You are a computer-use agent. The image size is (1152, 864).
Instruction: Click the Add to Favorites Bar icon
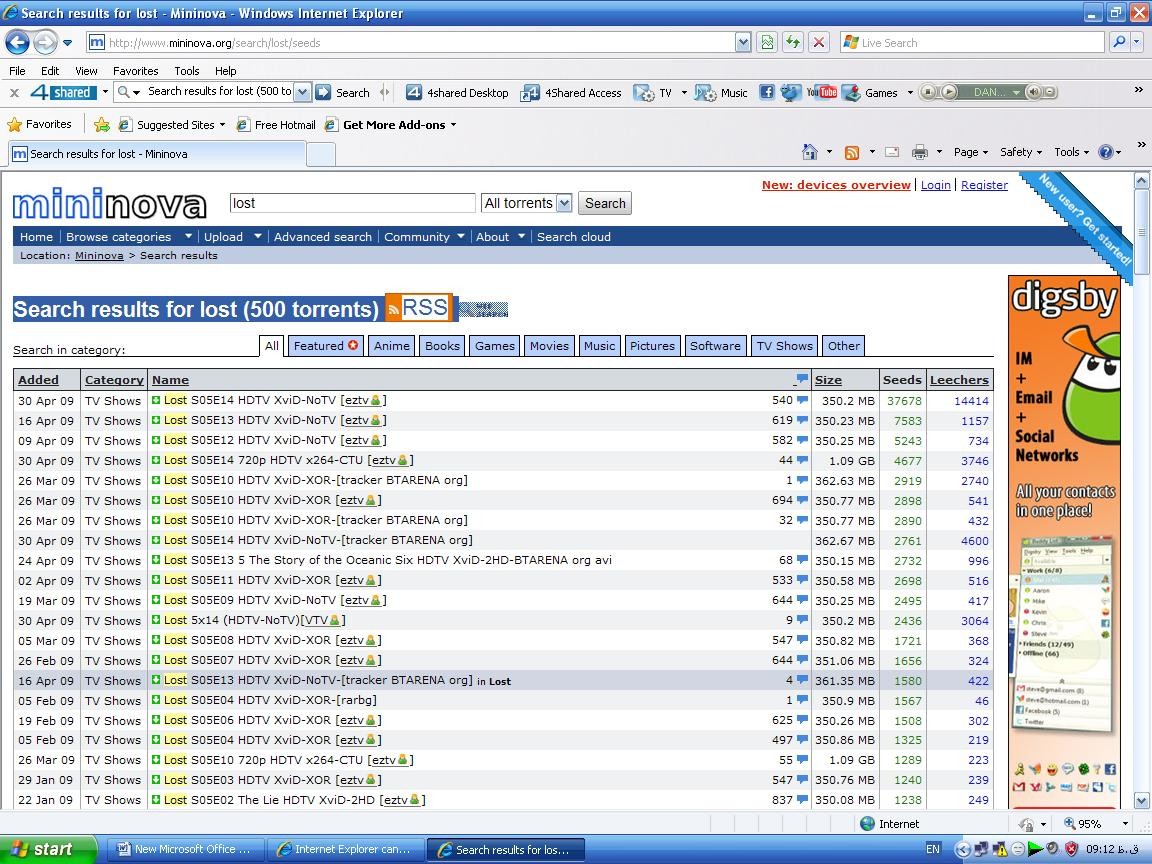[102, 125]
